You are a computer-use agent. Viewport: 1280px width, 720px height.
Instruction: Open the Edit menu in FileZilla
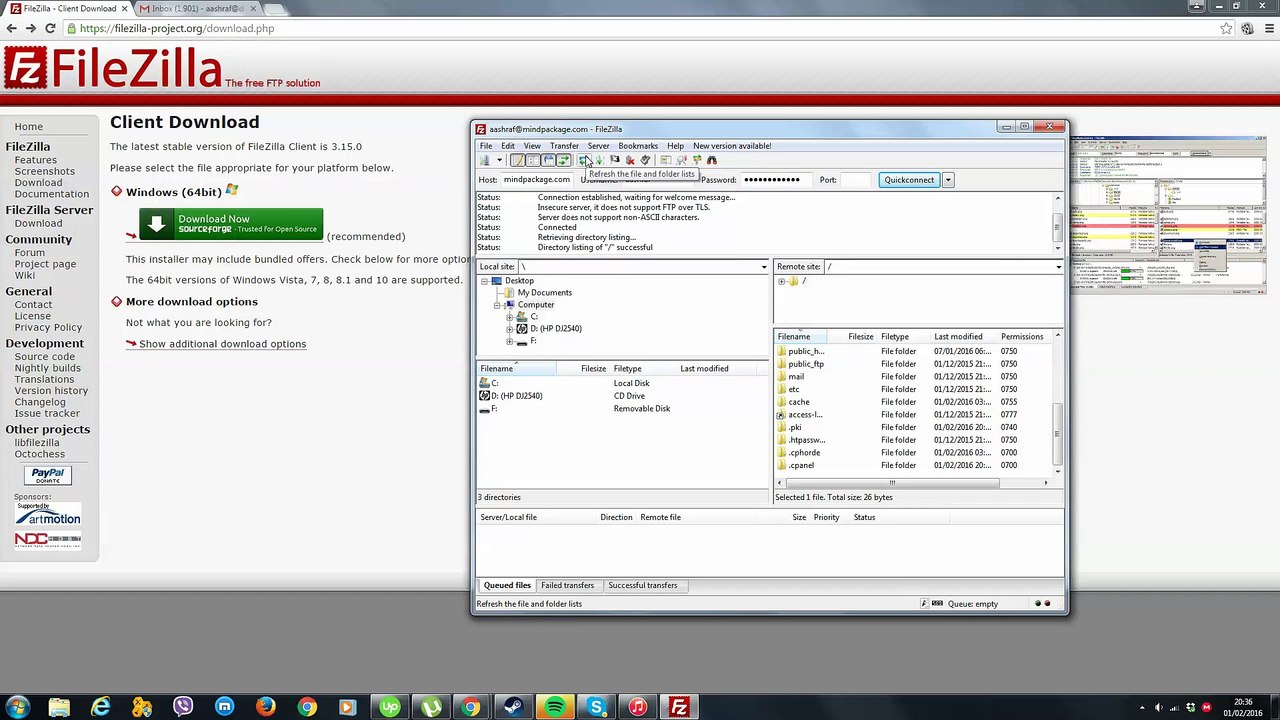click(x=508, y=146)
